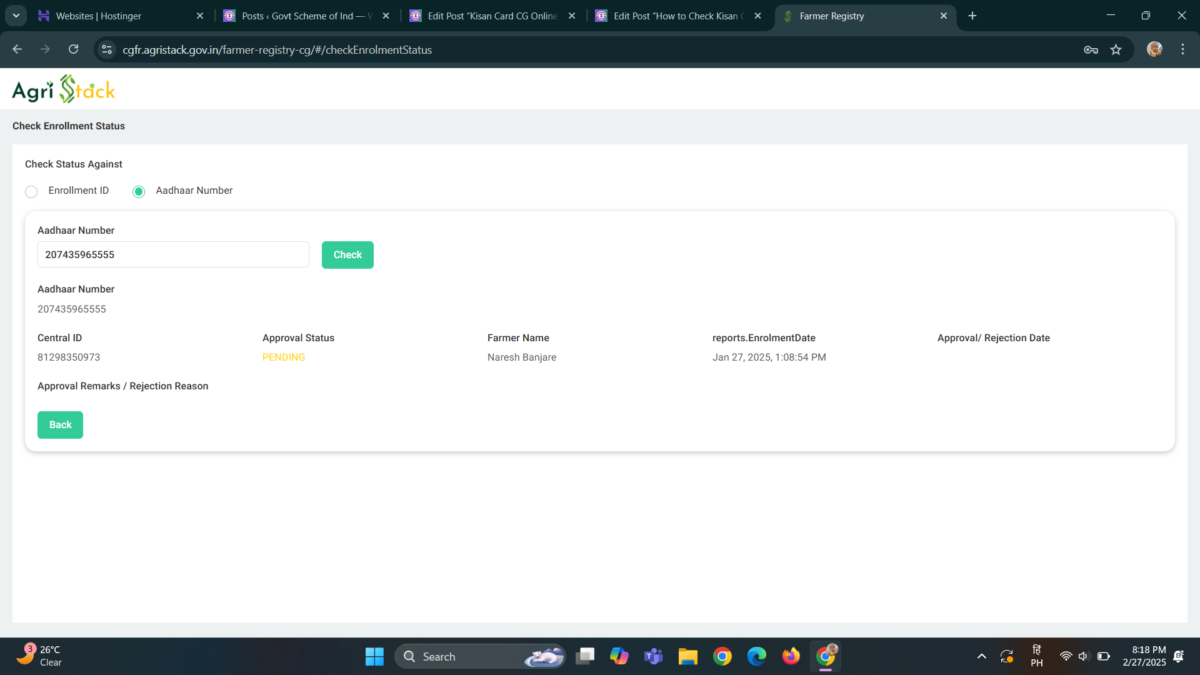Click Approval/ Rejection Date label

click(994, 338)
